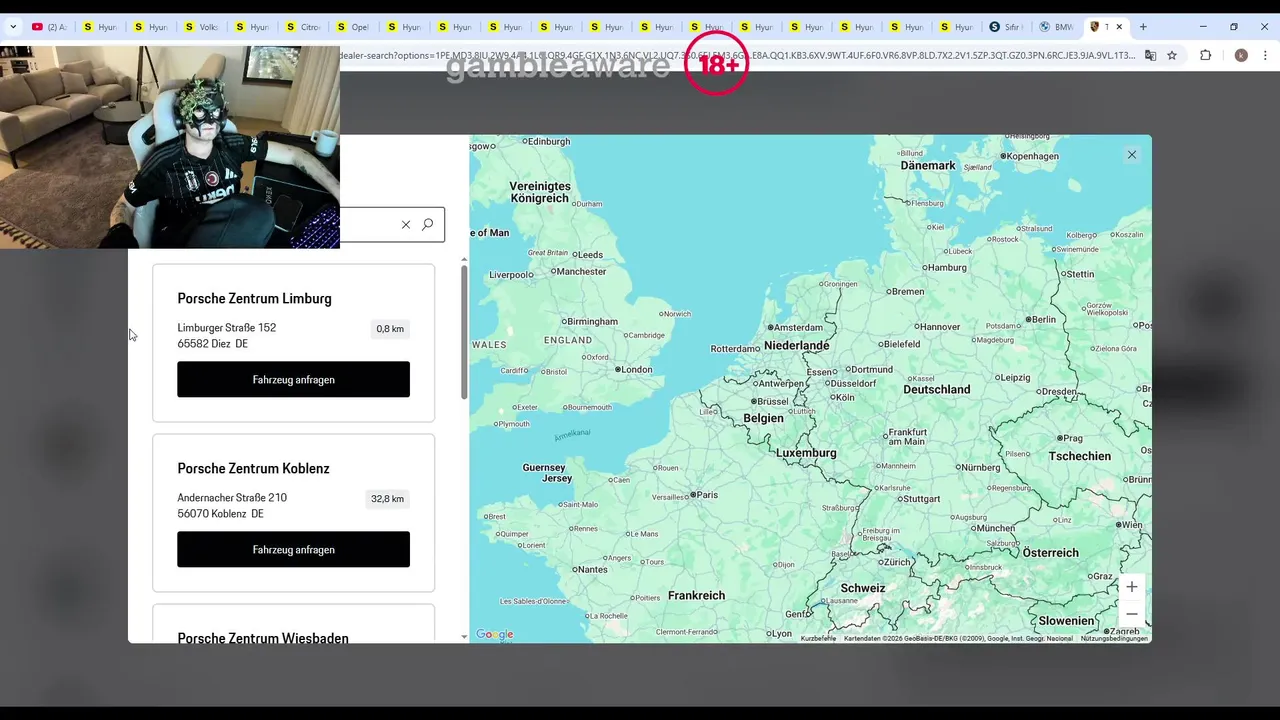The width and height of the screenshot is (1280, 720).
Task: Open the Chrome three-dot menu
Action: [1265, 55]
